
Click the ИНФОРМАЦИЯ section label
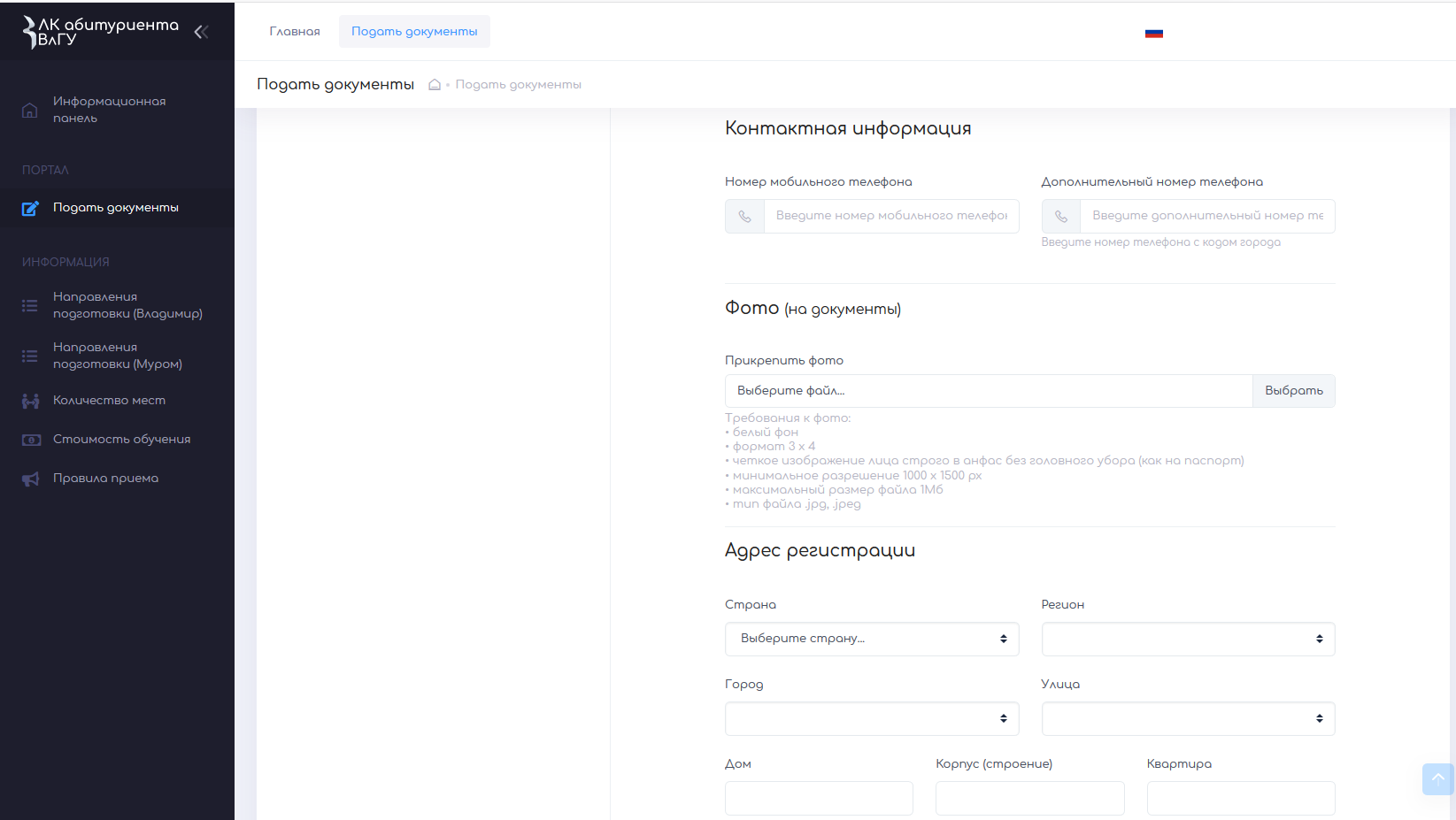[x=65, y=262]
